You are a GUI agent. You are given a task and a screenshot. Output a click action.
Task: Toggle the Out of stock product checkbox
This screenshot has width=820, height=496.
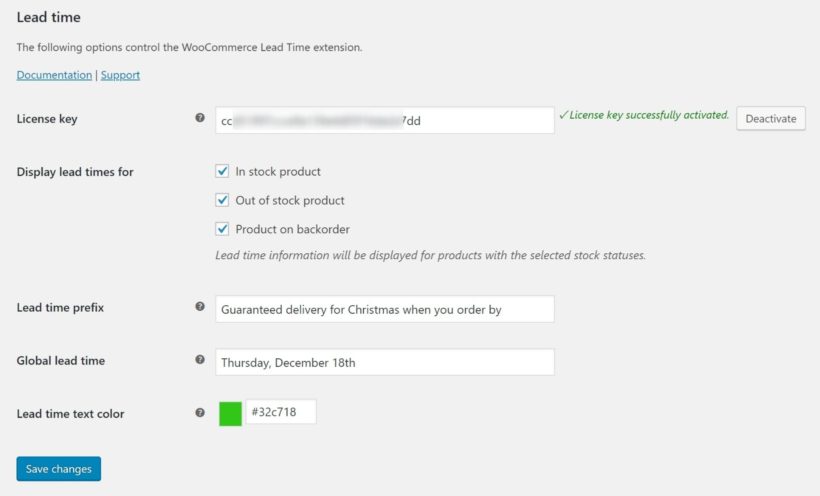click(x=223, y=200)
